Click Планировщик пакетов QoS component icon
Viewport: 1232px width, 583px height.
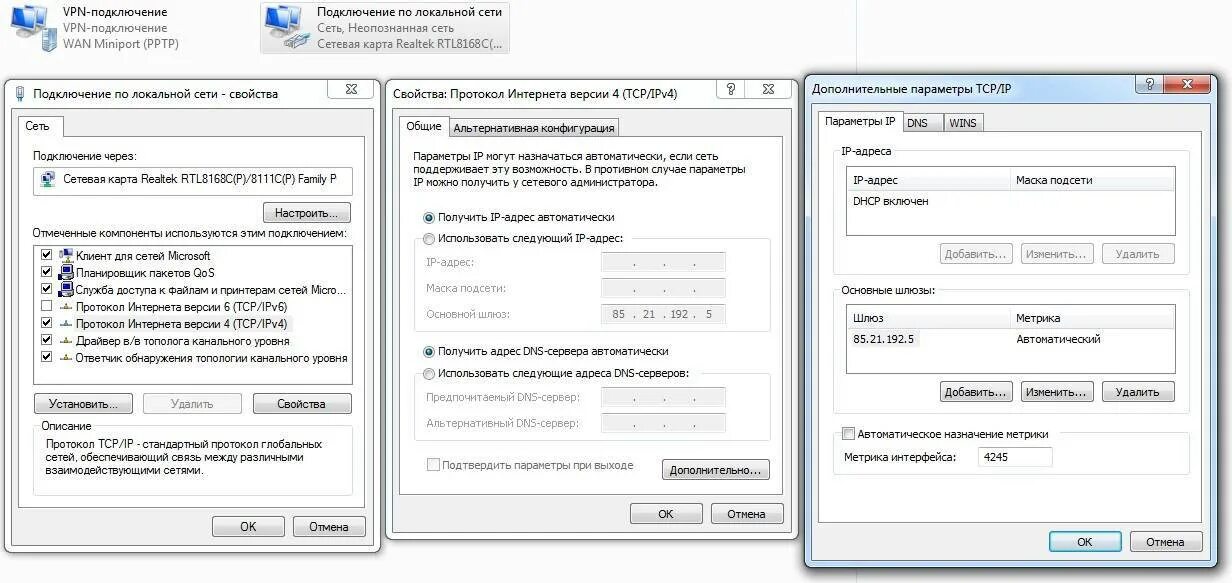pos(66,273)
